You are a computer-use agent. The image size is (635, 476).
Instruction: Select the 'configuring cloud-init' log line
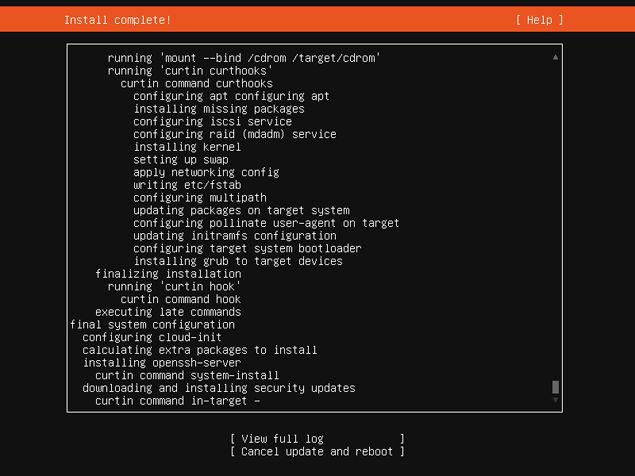[152, 337]
